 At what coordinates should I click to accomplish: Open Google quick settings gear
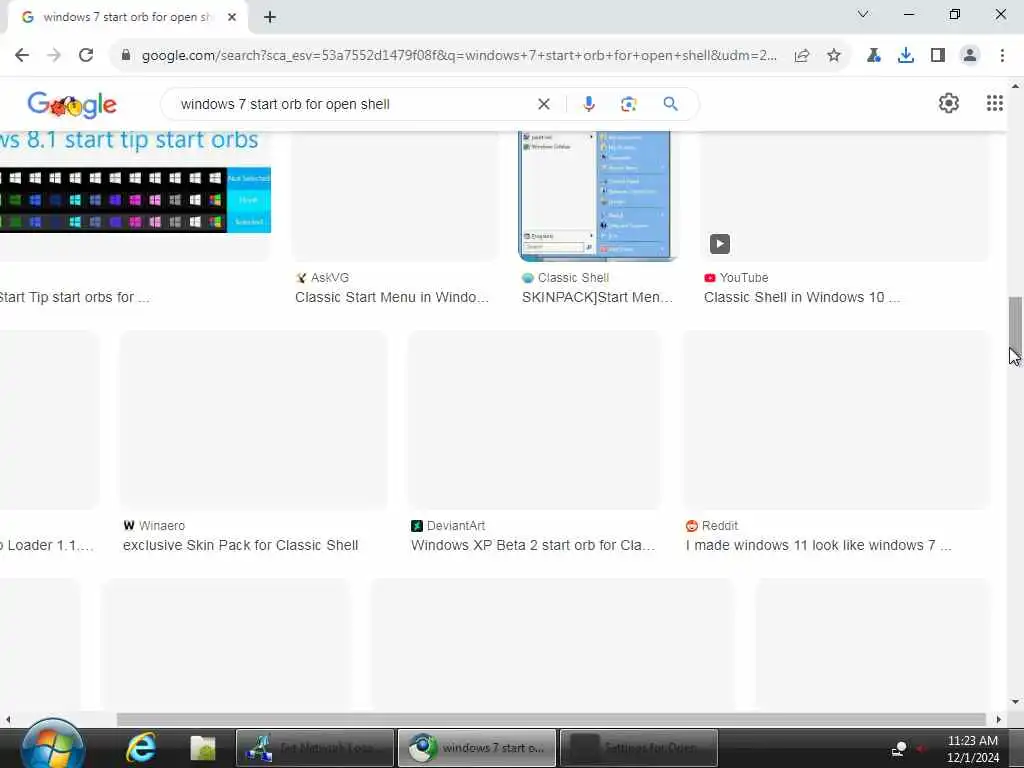949,103
